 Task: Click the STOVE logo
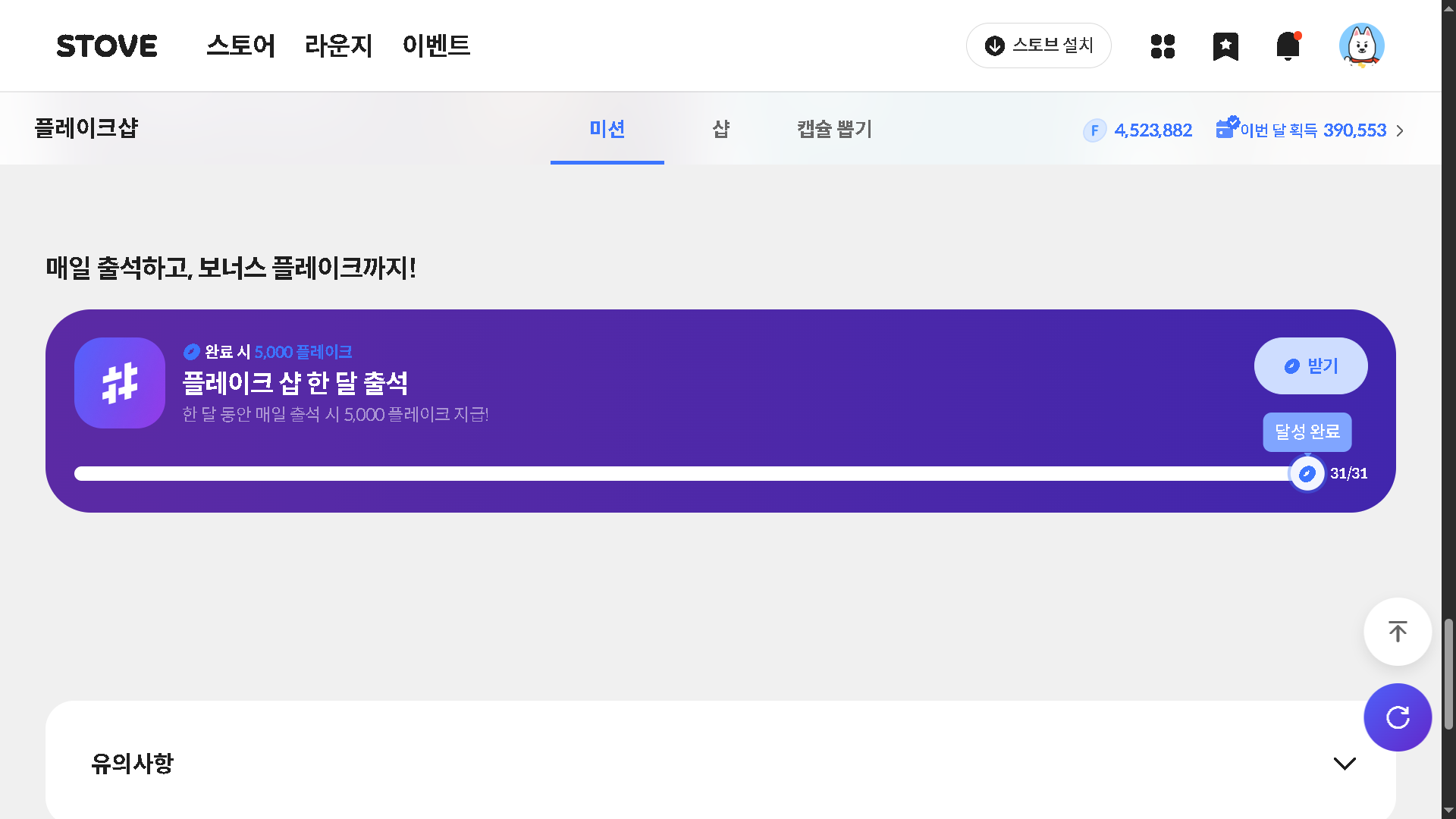tap(107, 46)
